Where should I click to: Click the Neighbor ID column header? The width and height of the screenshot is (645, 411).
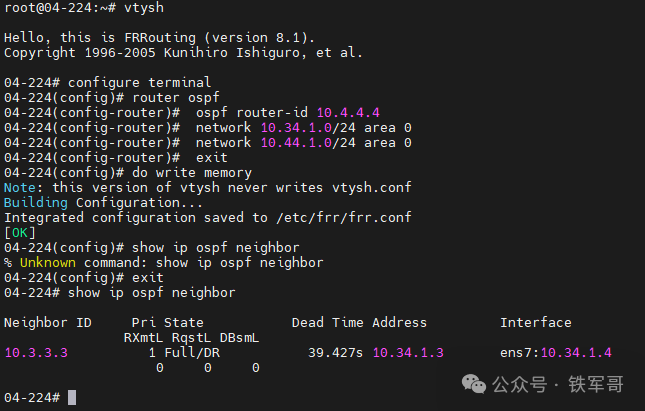(48, 322)
